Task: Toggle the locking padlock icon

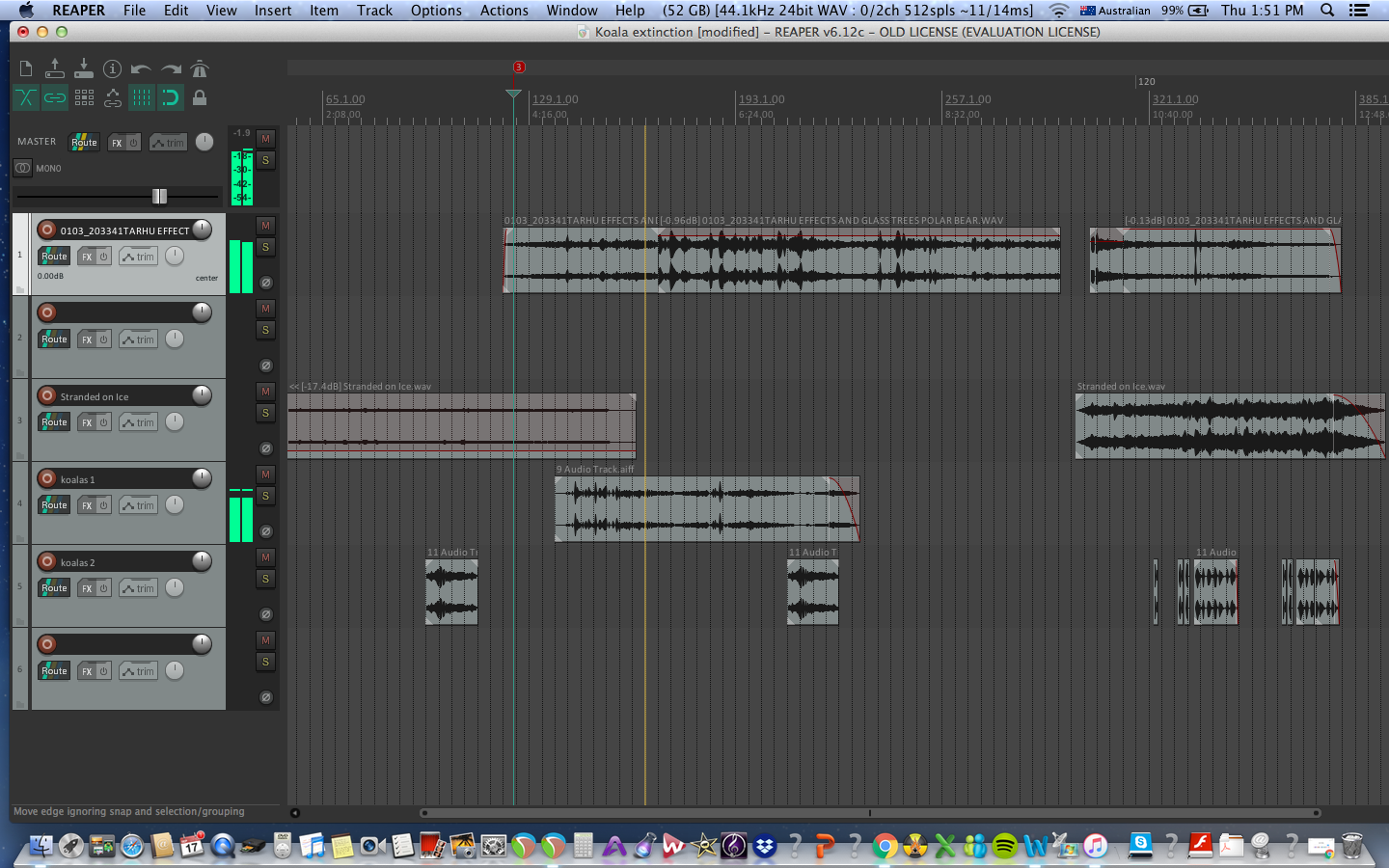Action: (200, 97)
